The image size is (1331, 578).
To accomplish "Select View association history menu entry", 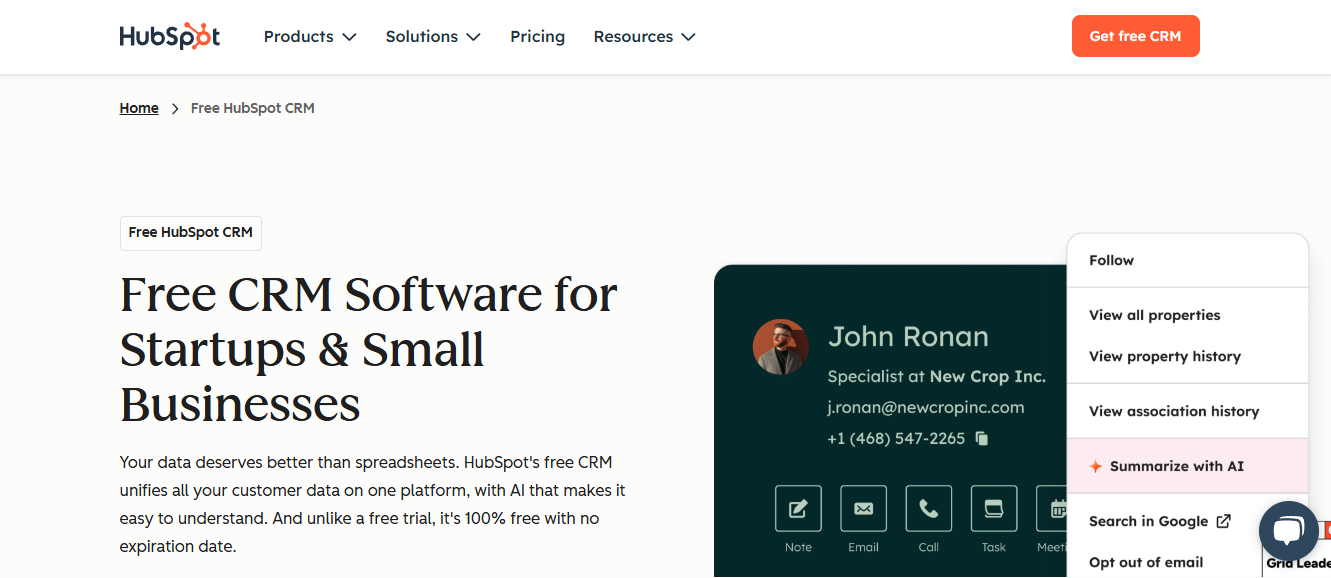I will click(1188, 411).
